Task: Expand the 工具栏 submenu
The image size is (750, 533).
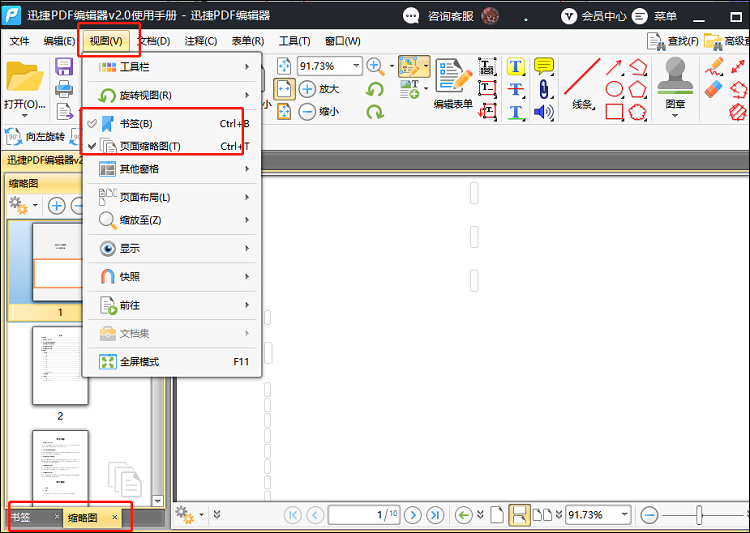Action: [x=172, y=67]
